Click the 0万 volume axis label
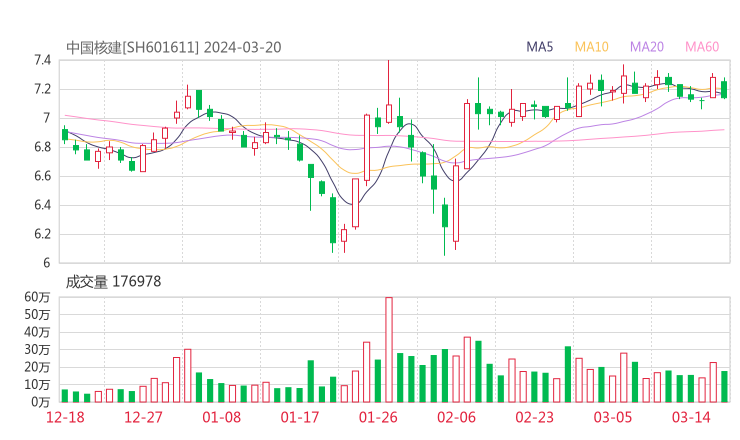Image resolution: width=740 pixels, height=440 pixels. (41, 402)
